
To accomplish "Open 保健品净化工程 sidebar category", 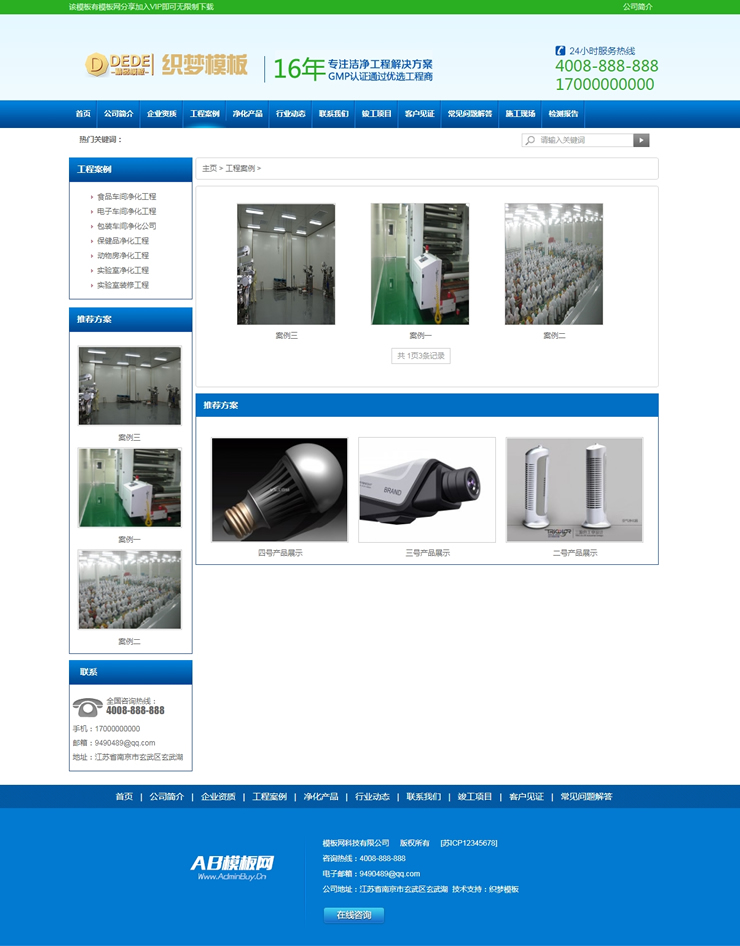I will [122, 241].
